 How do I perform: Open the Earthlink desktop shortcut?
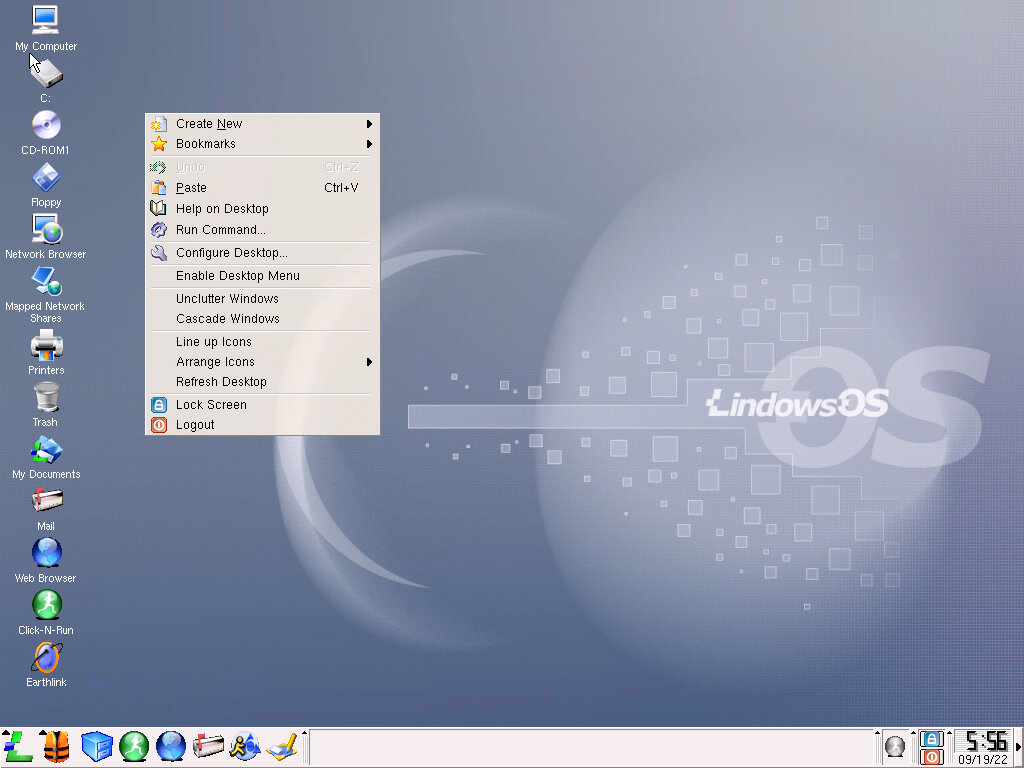click(46, 658)
